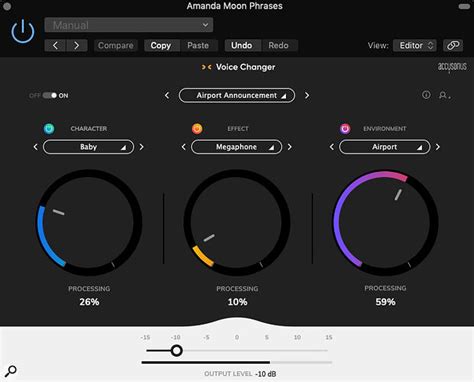Viewport: 474px width, 382px height.
Task: Go to next preset with right arrow
Action: click(x=77, y=45)
